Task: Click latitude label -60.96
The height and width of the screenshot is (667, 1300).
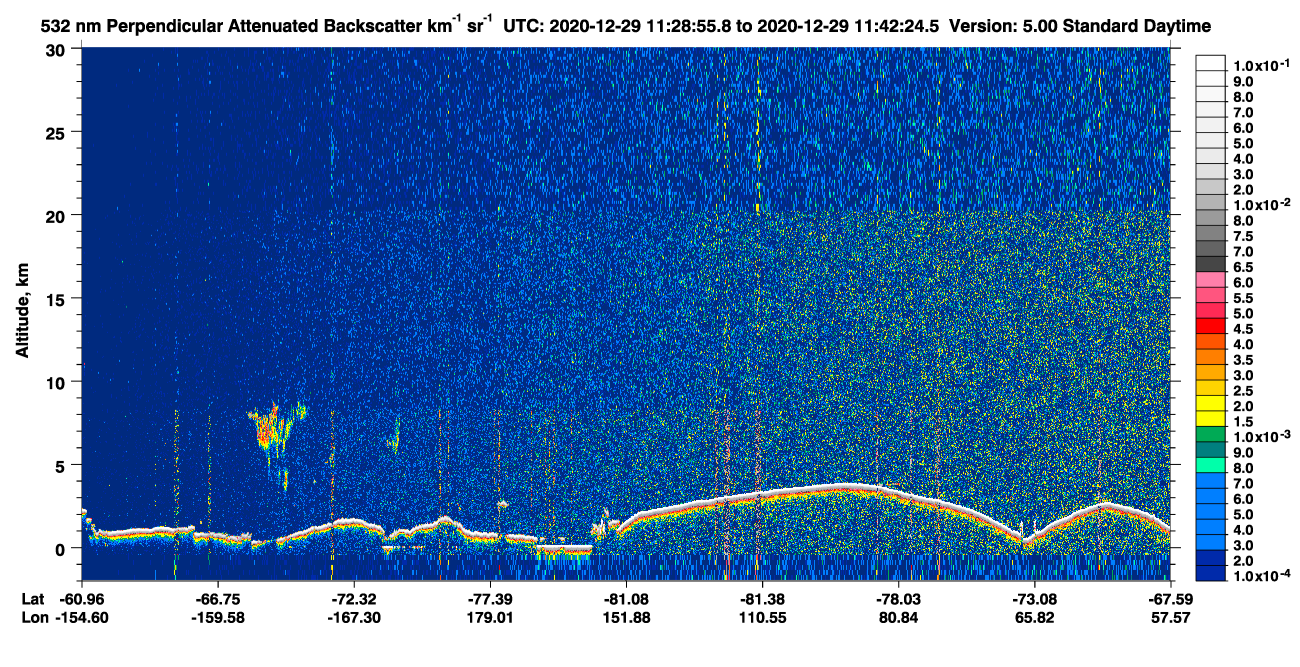Action: coord(82,598)
